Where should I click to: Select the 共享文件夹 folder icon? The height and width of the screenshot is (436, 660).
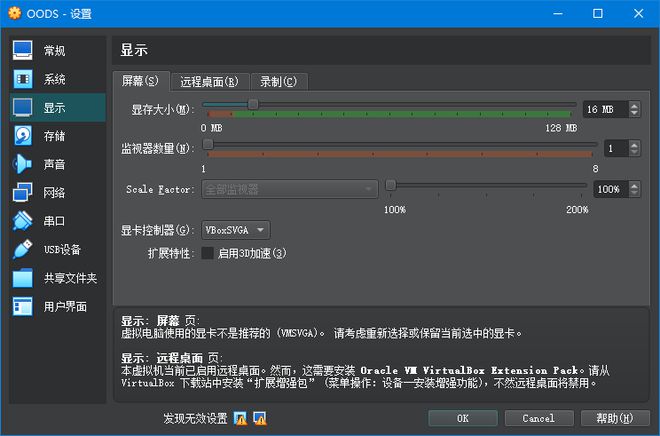click(x=22, y=278)
